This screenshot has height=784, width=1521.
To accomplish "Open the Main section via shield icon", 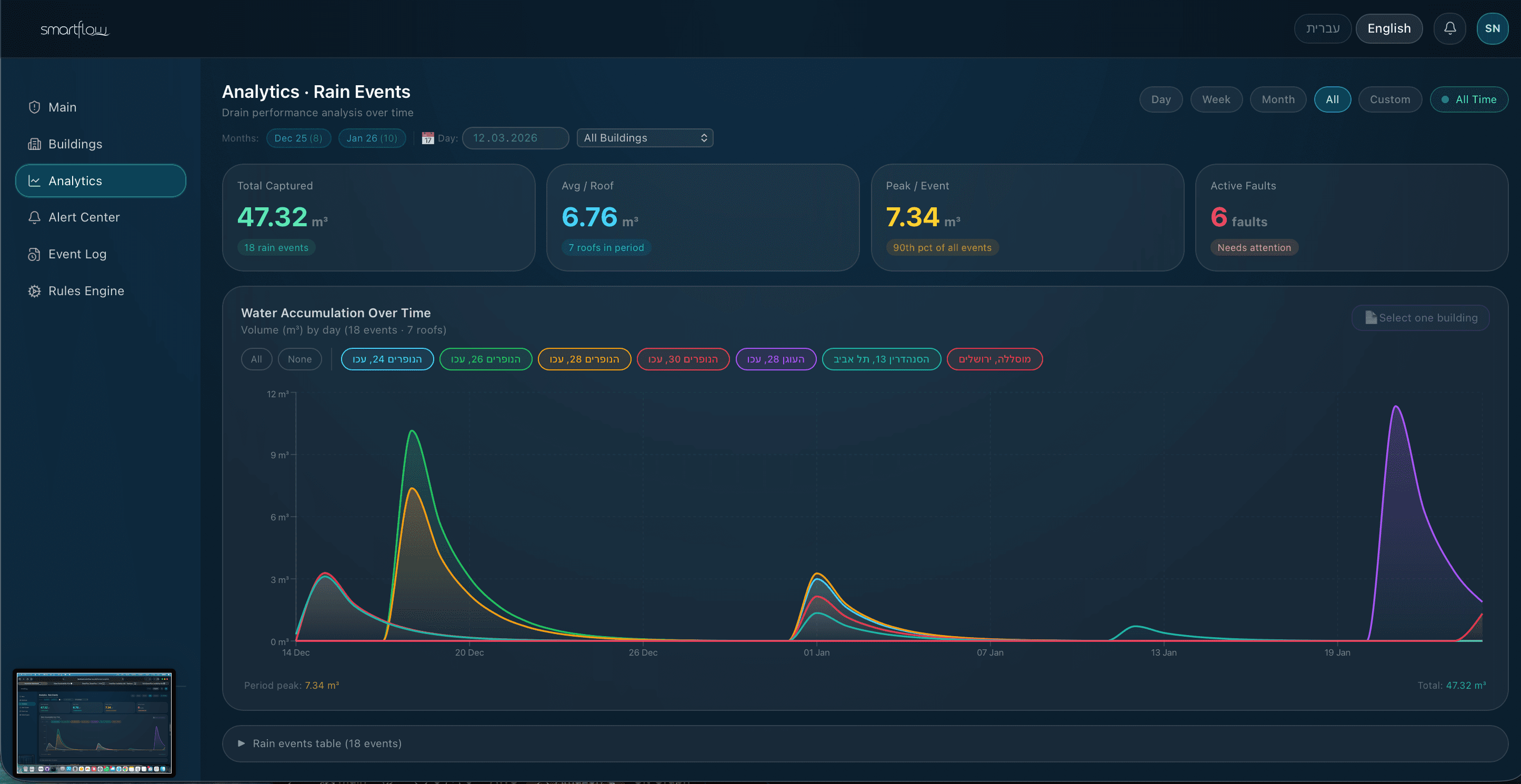I will 35,107.
